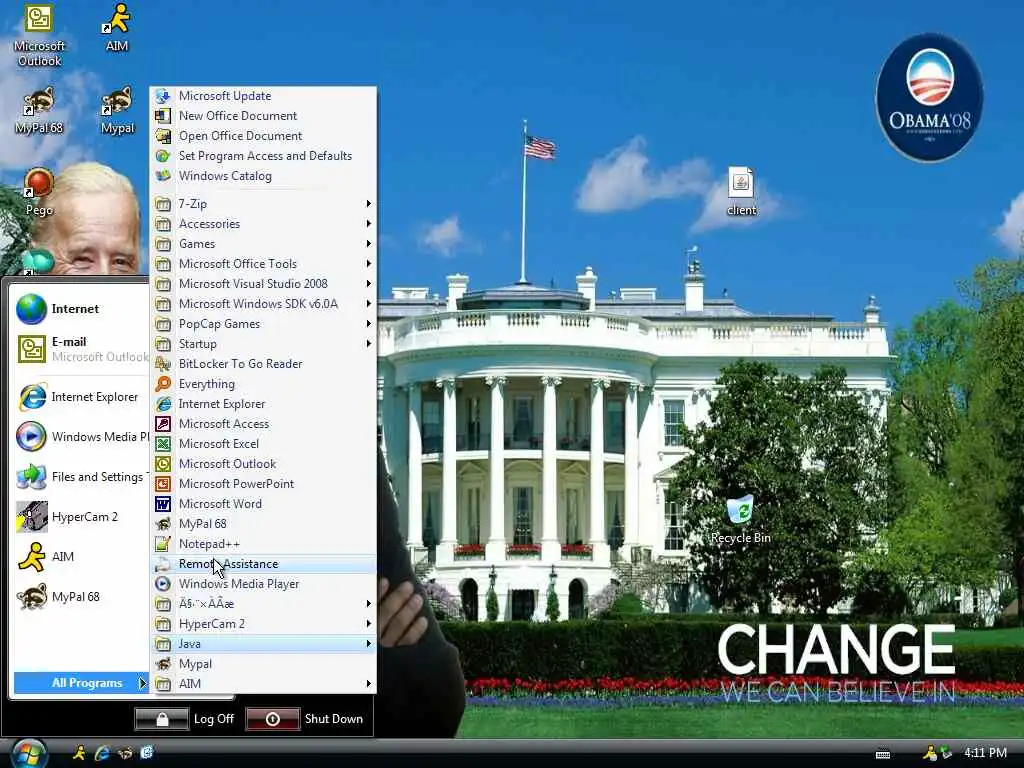
Task: Launch Windows Media Player from All Programs
Action: (x=264, y=584)
